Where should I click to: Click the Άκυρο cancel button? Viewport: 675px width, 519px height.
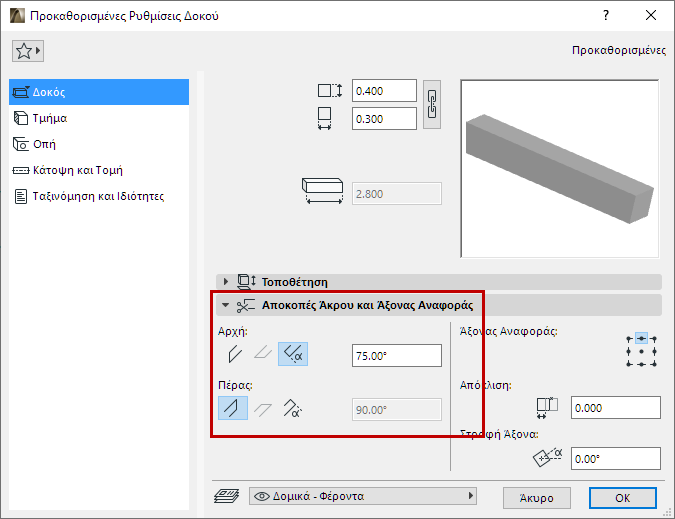click(x=536, y=498)
